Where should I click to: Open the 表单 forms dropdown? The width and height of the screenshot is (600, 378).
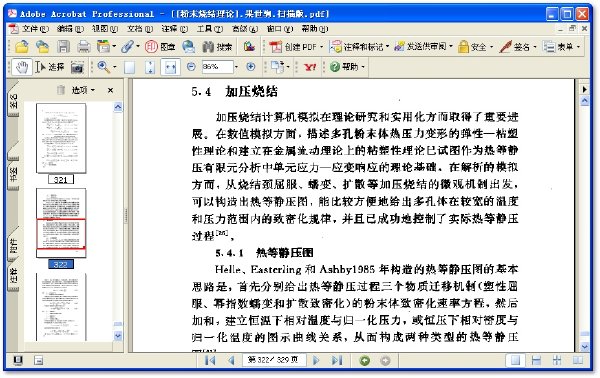click(579, 47)
